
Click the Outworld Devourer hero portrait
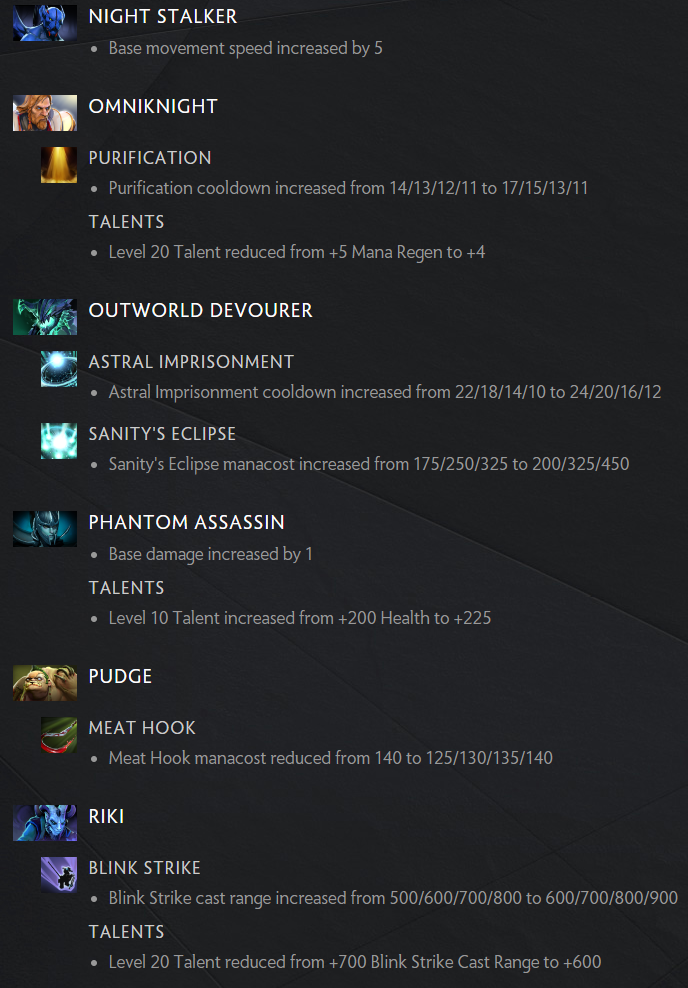point(45,317)
